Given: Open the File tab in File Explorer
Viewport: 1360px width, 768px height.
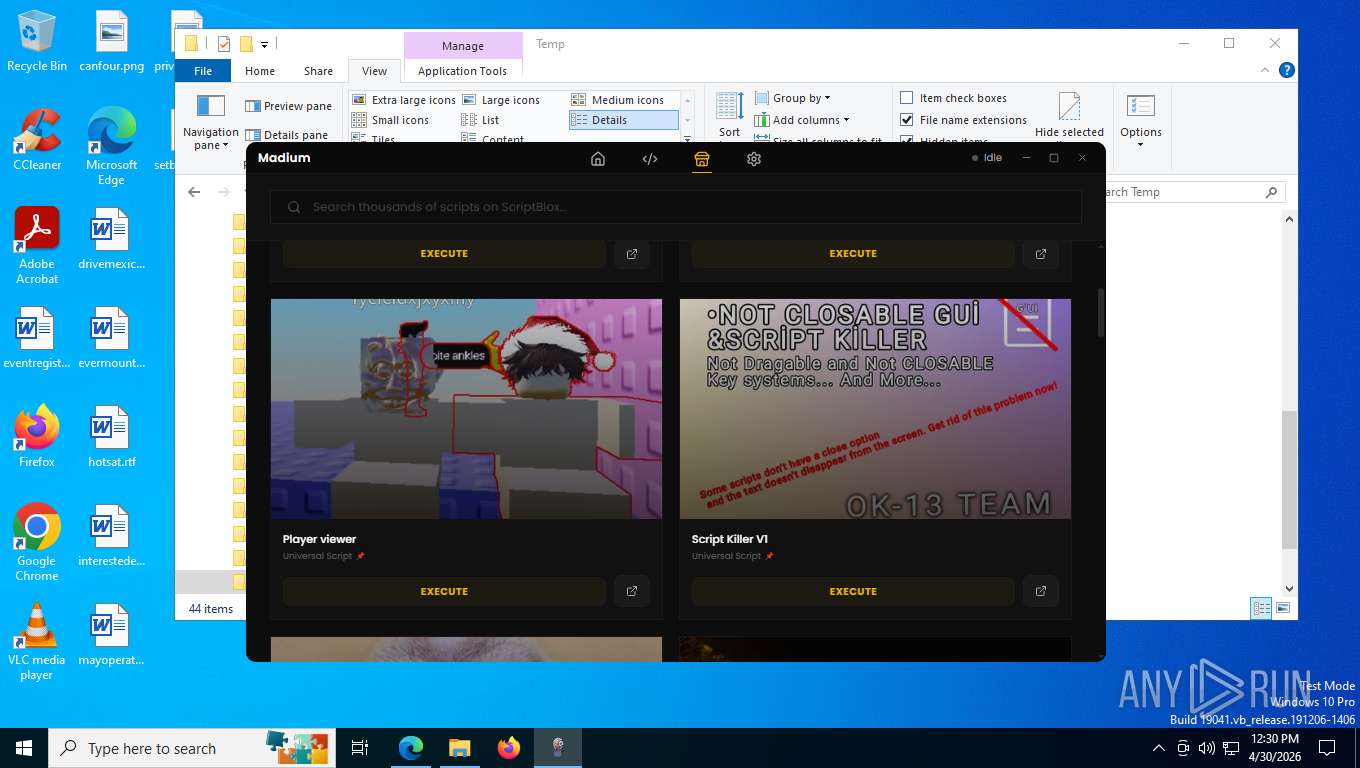Looking at the screenshot, I should point(203,71).
